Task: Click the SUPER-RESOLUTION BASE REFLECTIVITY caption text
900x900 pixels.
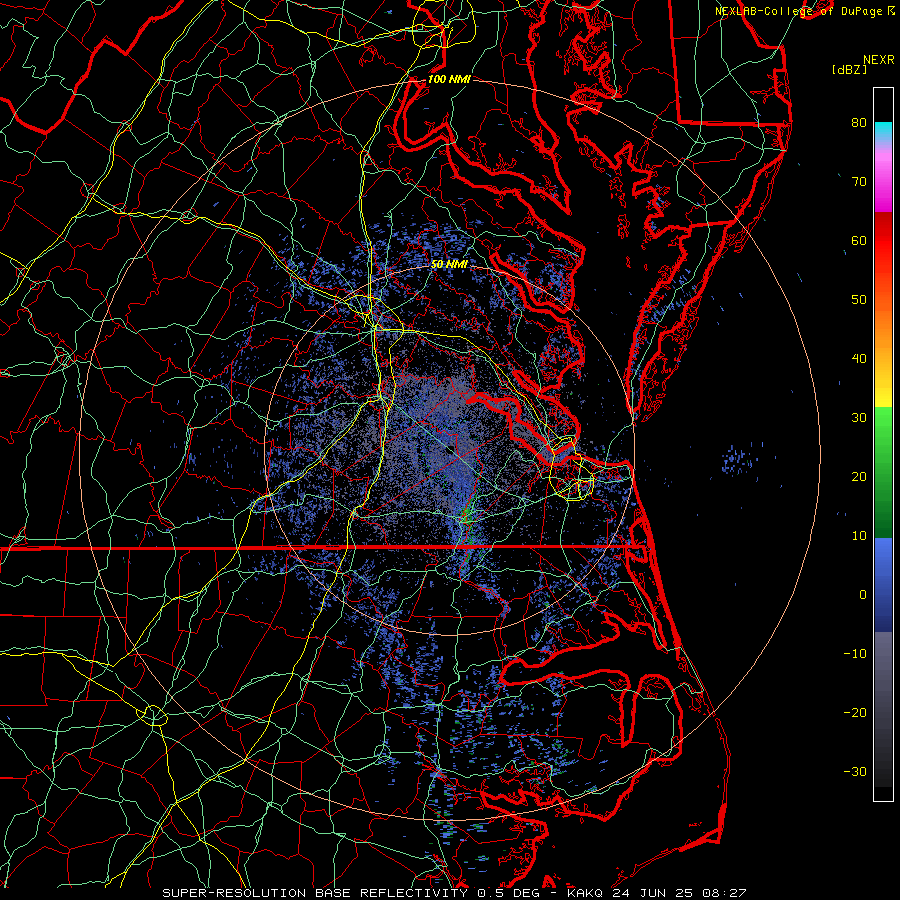Action: 315,893
